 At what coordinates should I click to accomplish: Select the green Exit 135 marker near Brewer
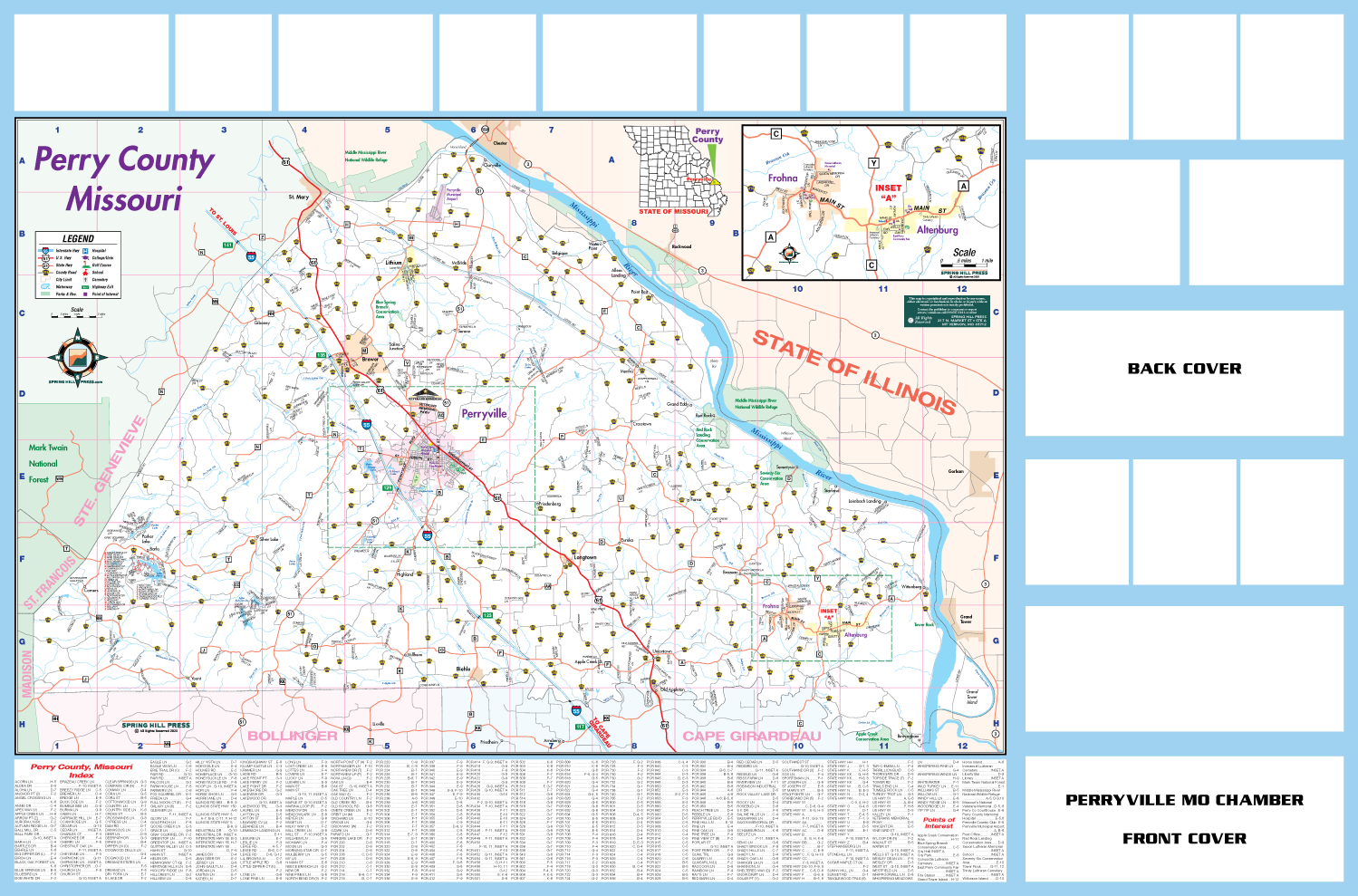point(320,355)
